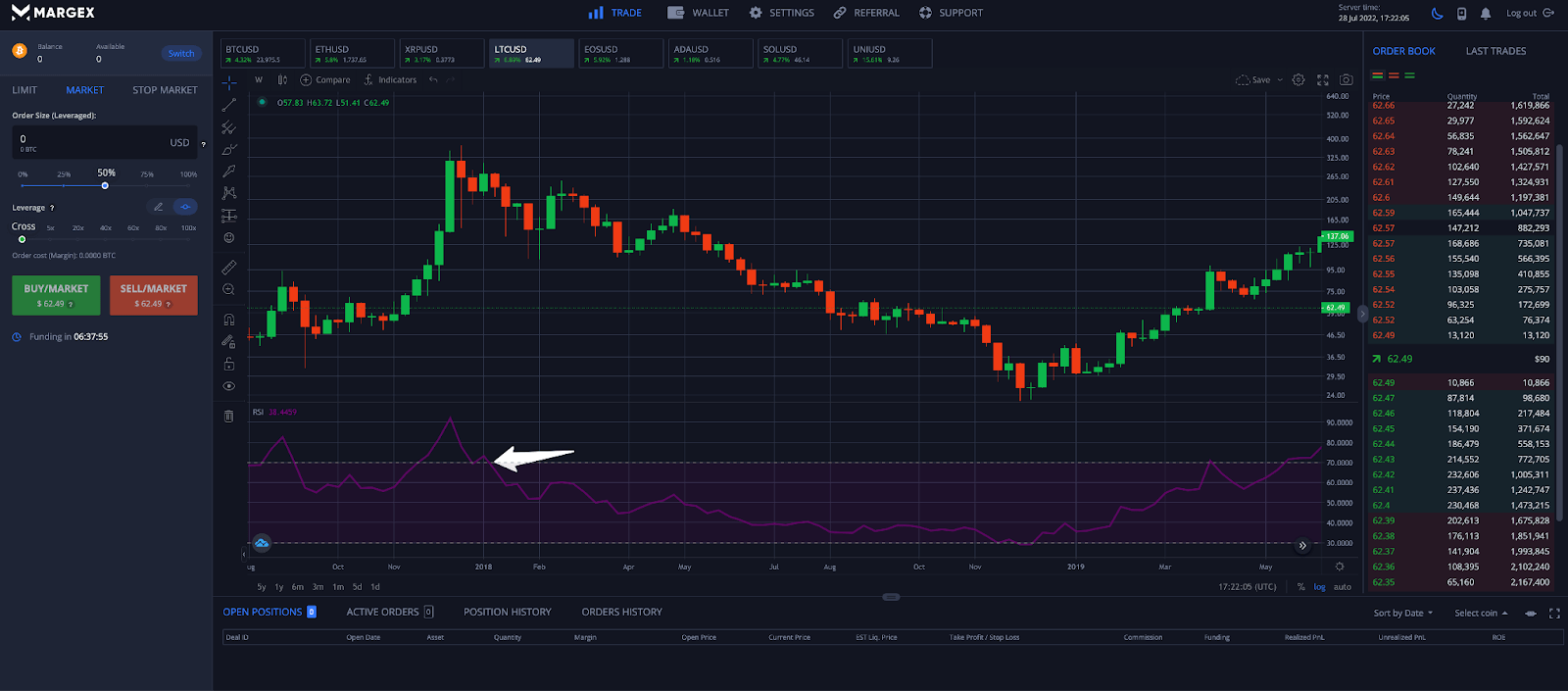
Task: Click the BUY/MARKET button
Action: (56, 295)
